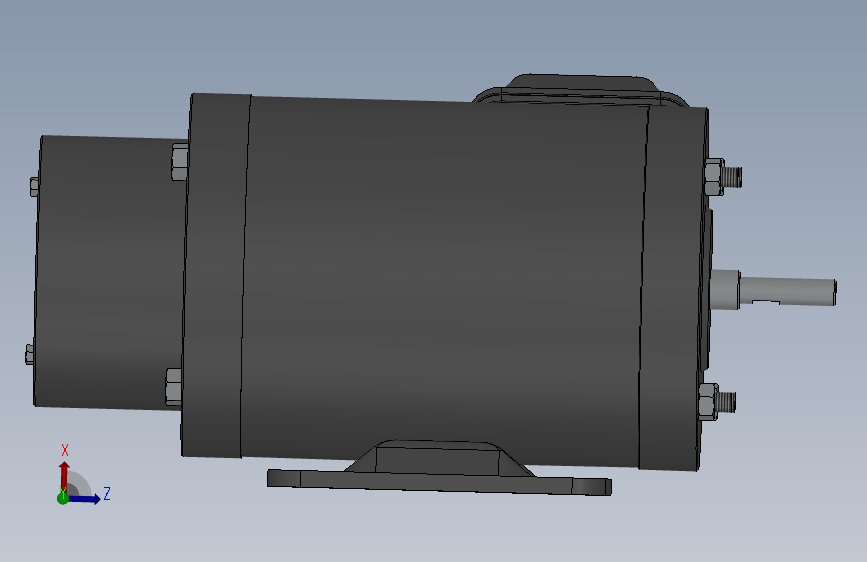Image resolution: width=867 pixels, height=562 pixels.
Task: Click the blue Z axis arrow of the triad
Action: coord(85,499)
